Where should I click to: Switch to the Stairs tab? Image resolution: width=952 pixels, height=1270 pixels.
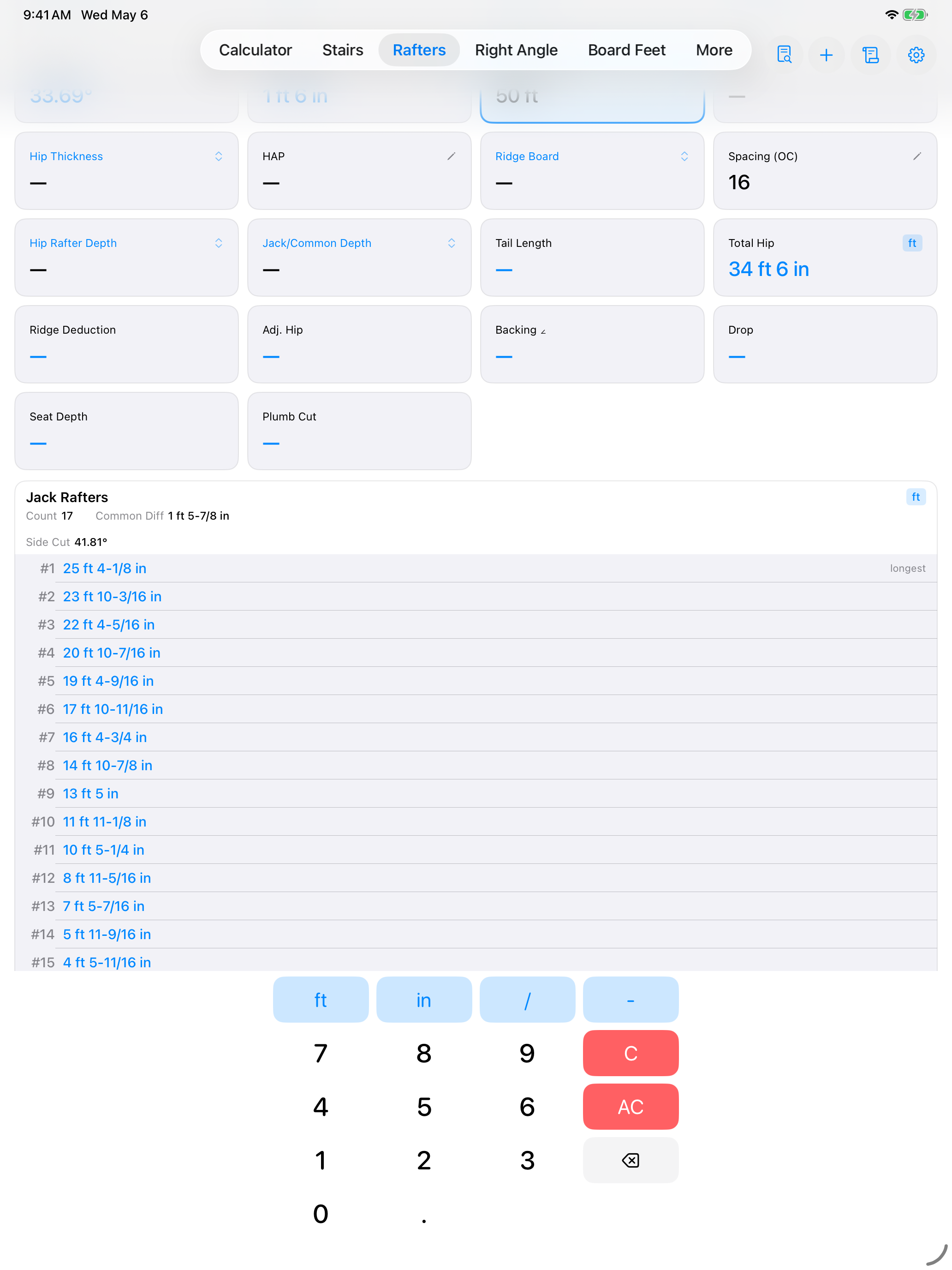tap(343, 50)
